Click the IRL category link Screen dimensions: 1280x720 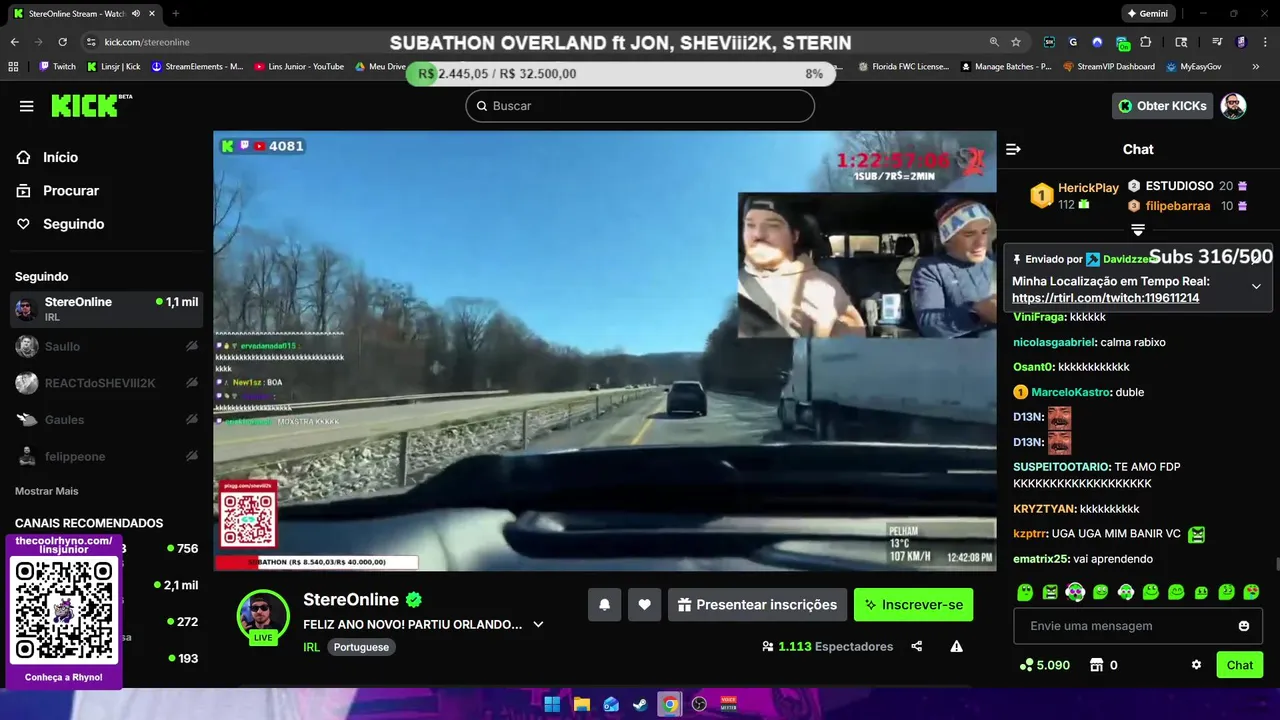tap(311, 647)
